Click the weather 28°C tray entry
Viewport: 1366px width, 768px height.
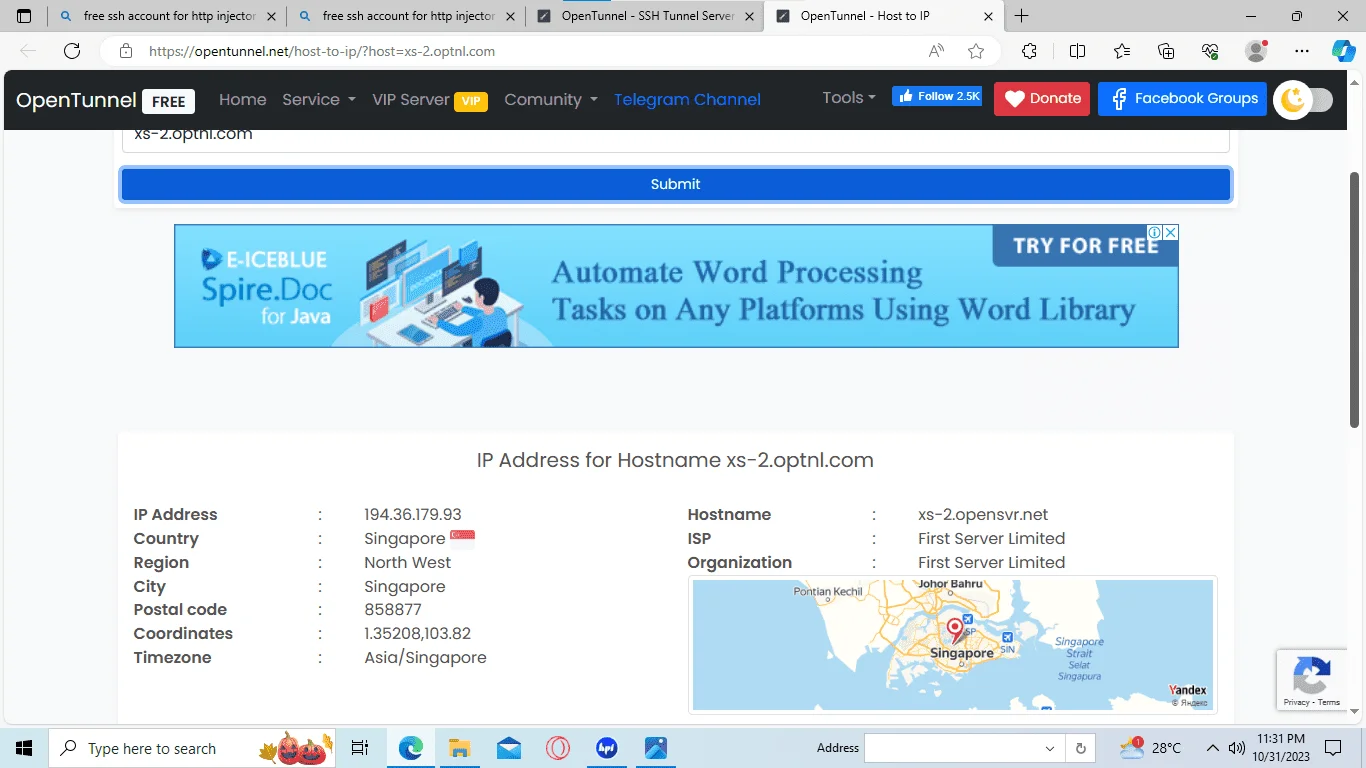tap(1151, 748)
